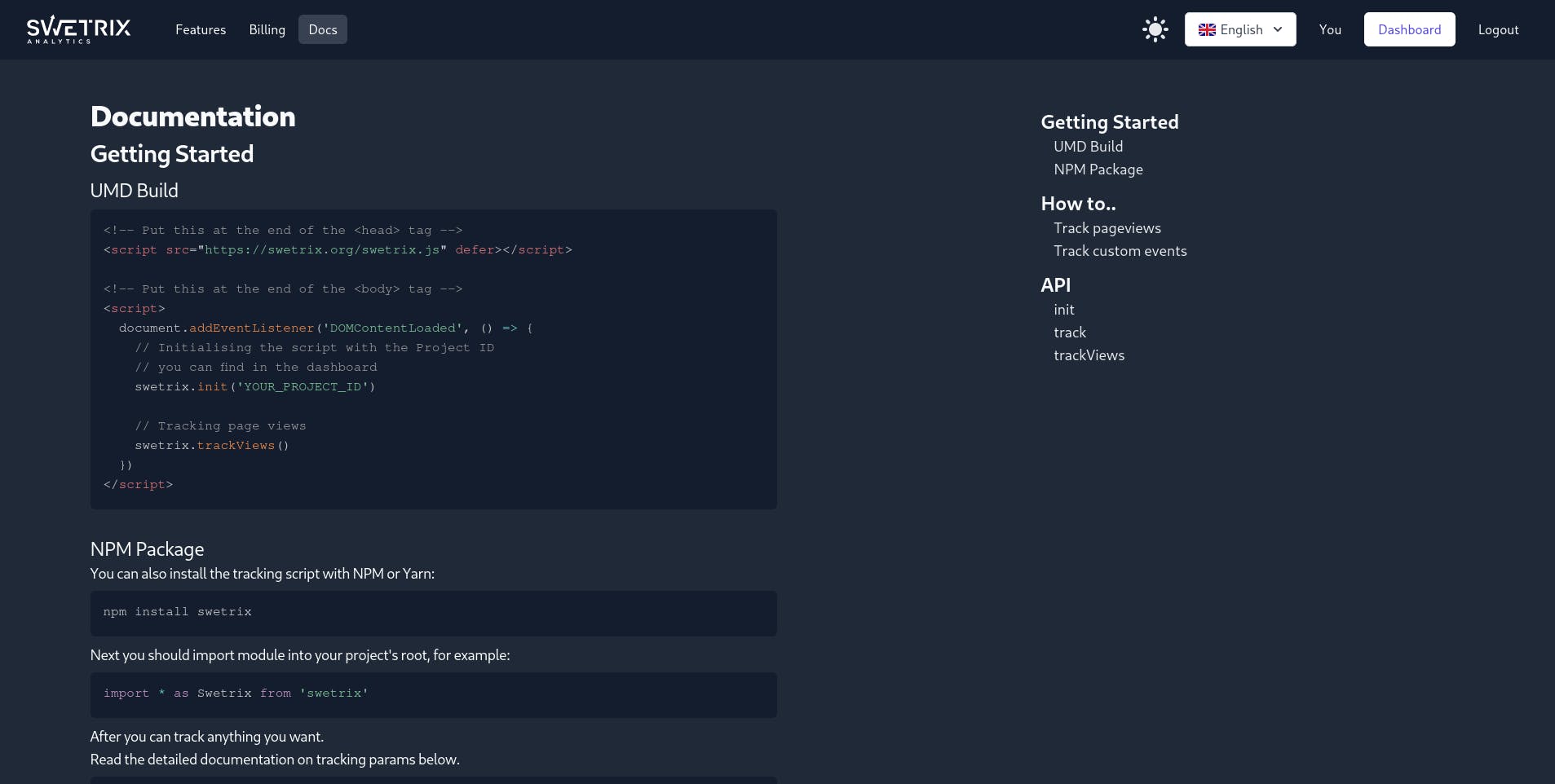The height and width of the screenshot is (784, 1555).
Task: Open the track API link
Action: 1069,333
